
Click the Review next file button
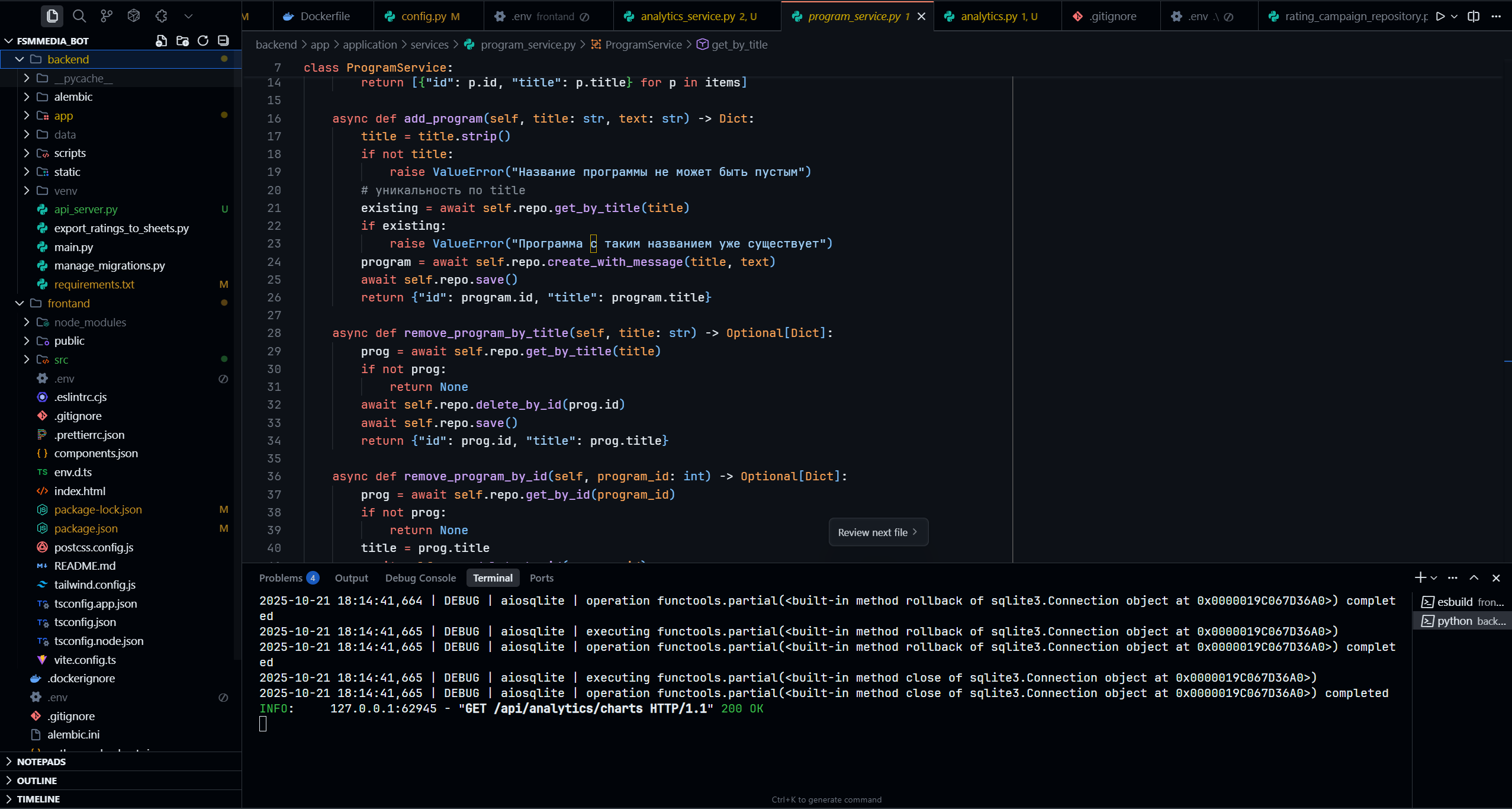[x=878, y=532]
